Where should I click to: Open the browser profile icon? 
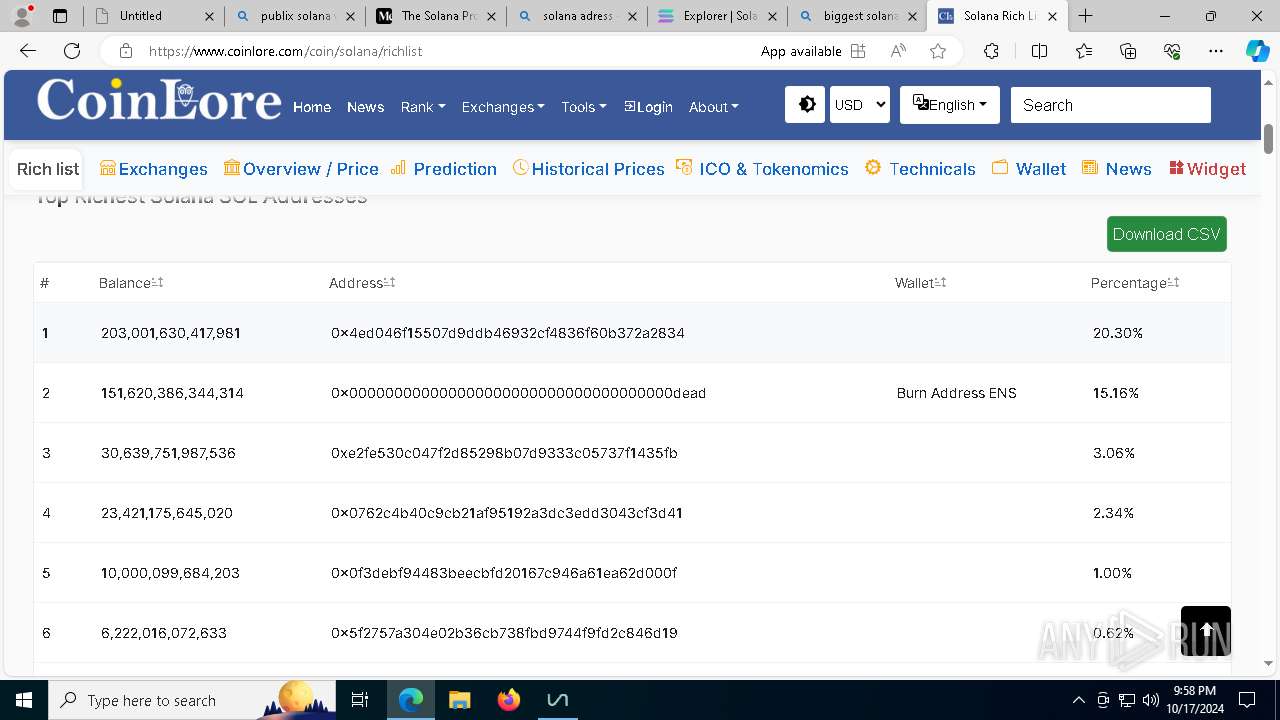point(22,16)
